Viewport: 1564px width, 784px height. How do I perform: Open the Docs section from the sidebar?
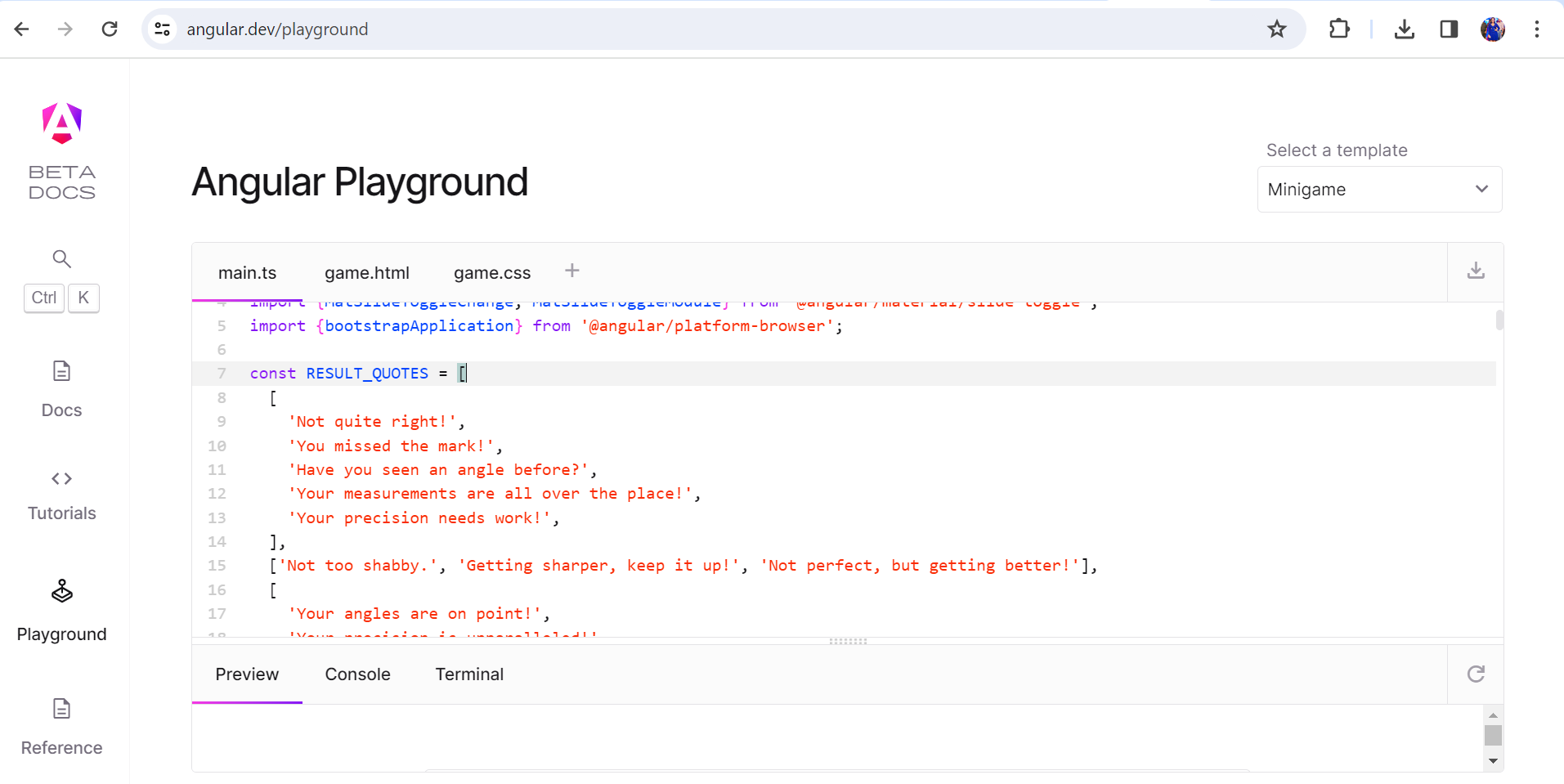(x=62, y=389)
